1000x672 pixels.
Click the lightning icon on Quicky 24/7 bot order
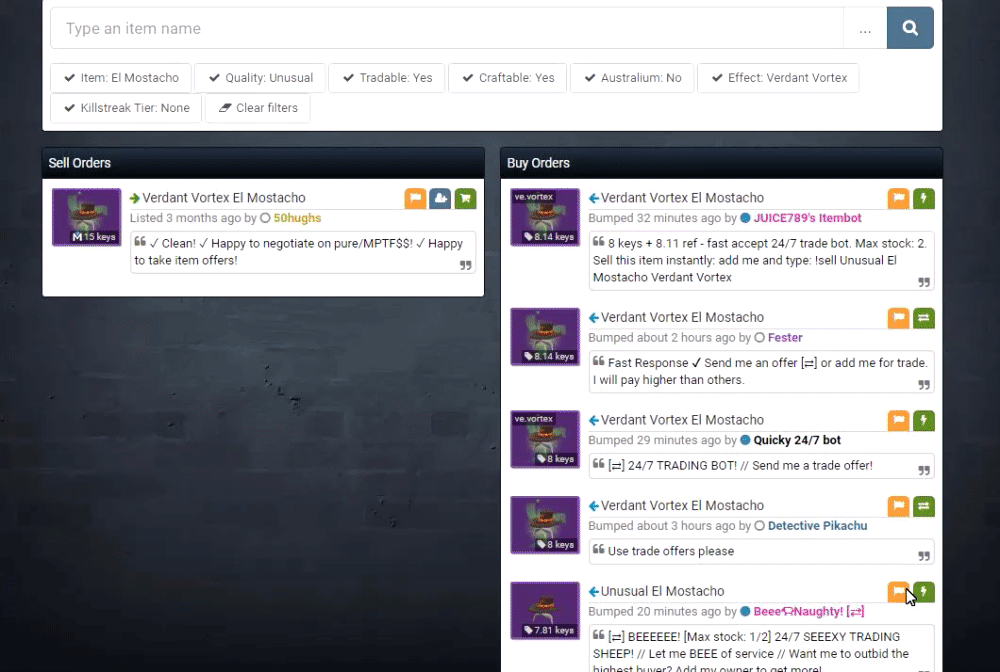(923, 420)
